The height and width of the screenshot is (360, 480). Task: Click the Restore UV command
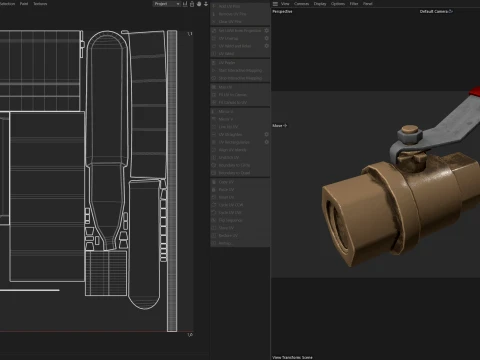click(x=228, y=236)
